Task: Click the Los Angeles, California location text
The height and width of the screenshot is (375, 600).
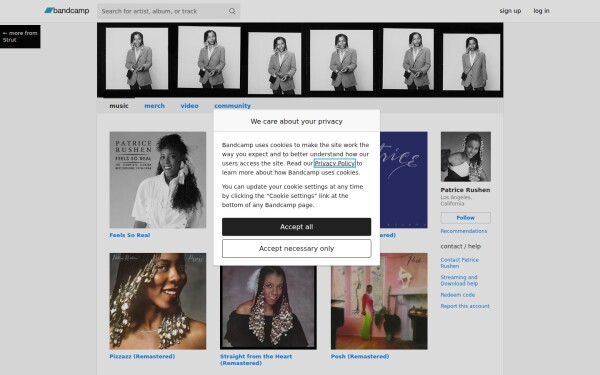Action: [x=456, y=201]
